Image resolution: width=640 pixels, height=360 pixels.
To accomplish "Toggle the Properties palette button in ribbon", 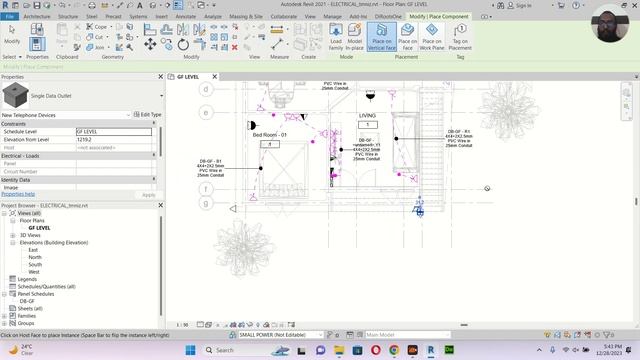I will 37,44.
